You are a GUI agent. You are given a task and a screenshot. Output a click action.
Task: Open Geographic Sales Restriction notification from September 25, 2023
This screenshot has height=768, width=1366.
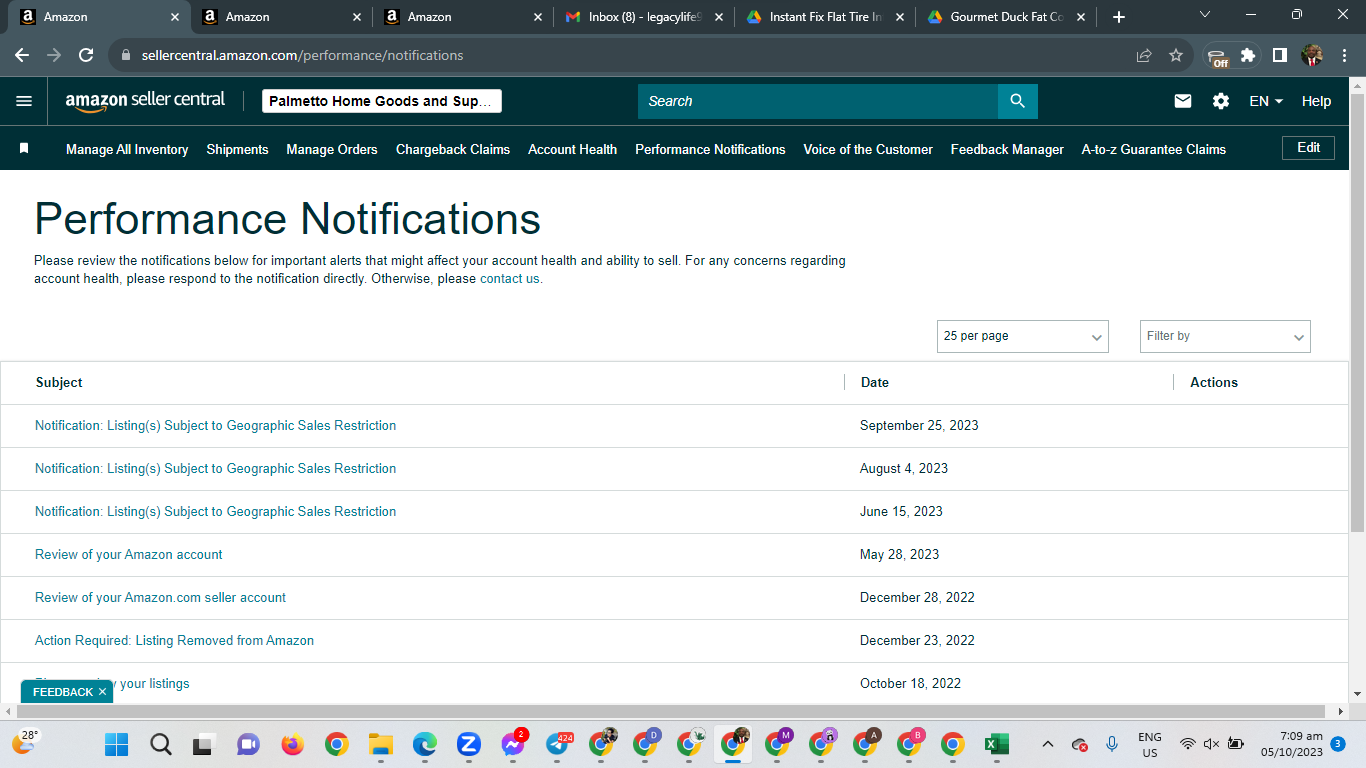[x=215, y=426]
